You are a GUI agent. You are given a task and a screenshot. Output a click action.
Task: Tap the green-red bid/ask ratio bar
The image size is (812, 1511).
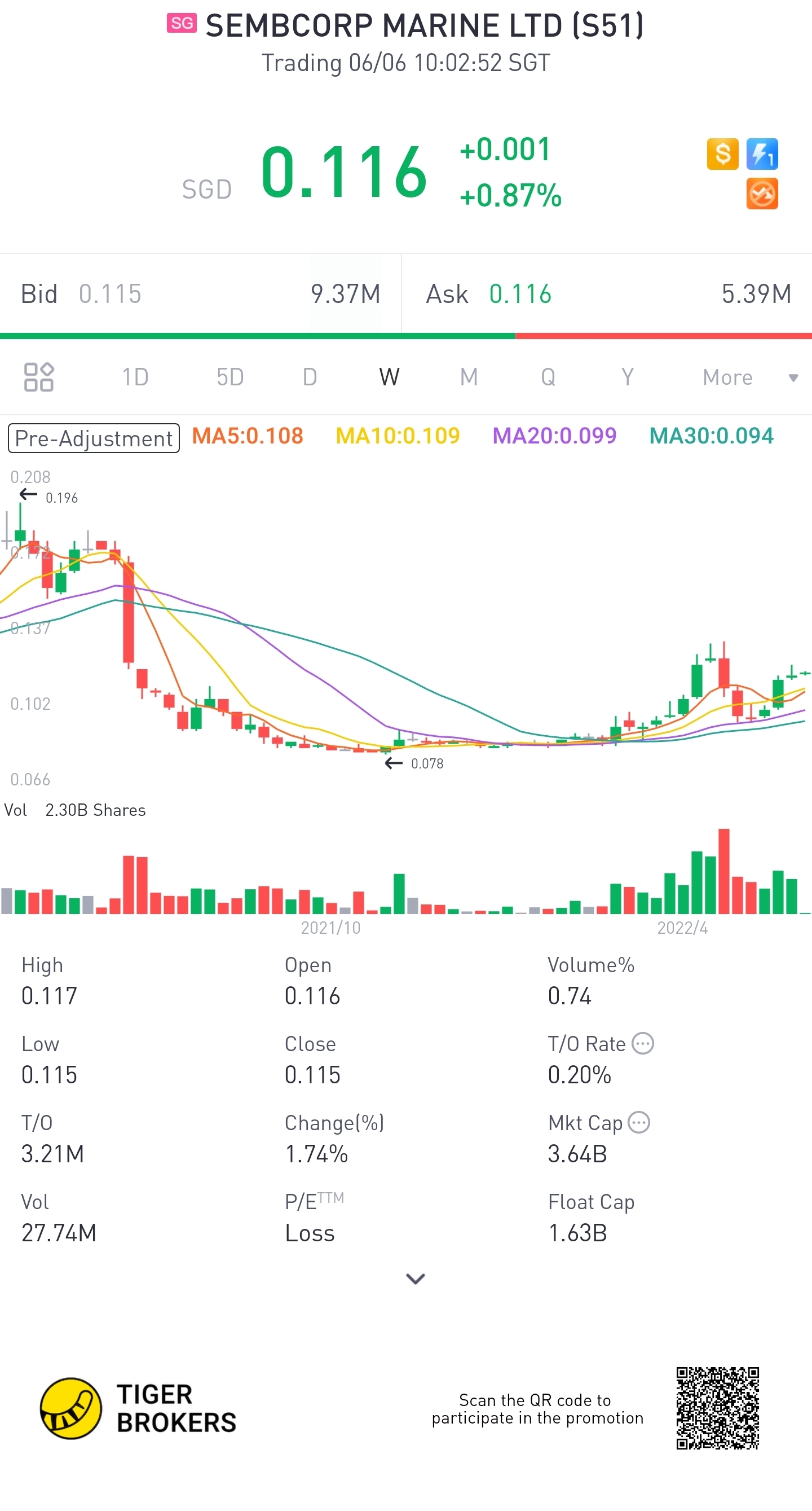[405, 336]
